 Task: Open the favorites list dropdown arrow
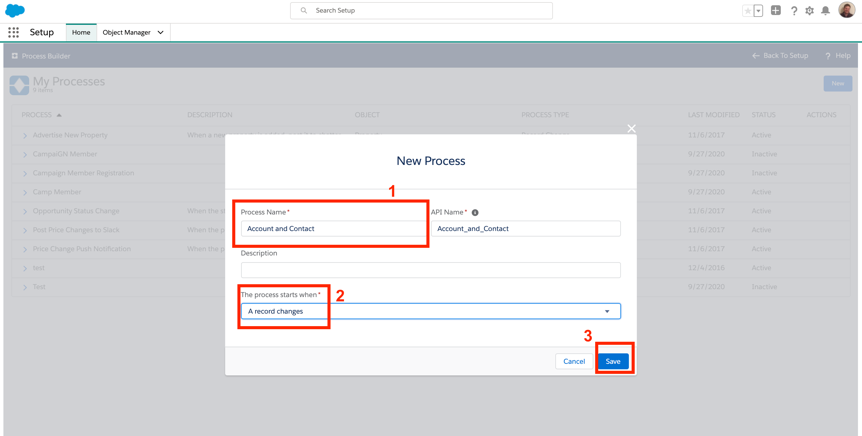[x=758, y=11]
